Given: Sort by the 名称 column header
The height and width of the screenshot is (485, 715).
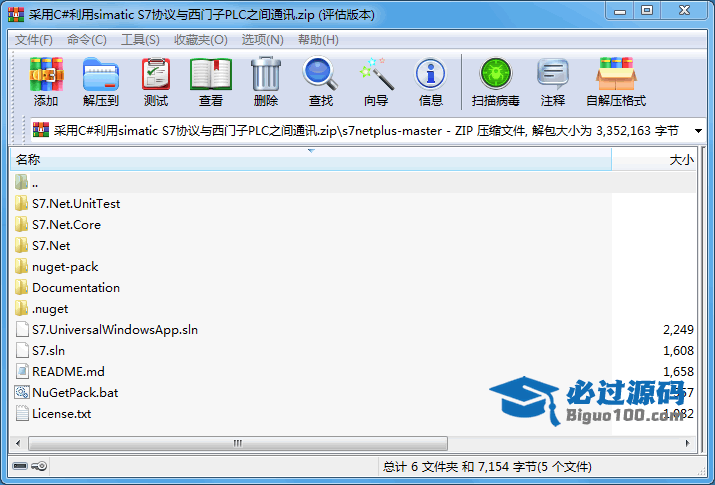Looking at the screenshot, I should coord(311,160).
